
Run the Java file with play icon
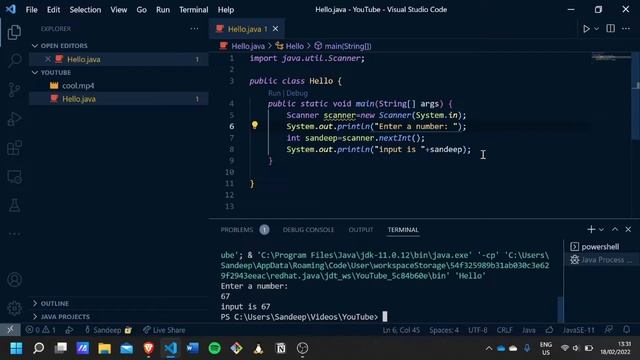coord(586,29)
